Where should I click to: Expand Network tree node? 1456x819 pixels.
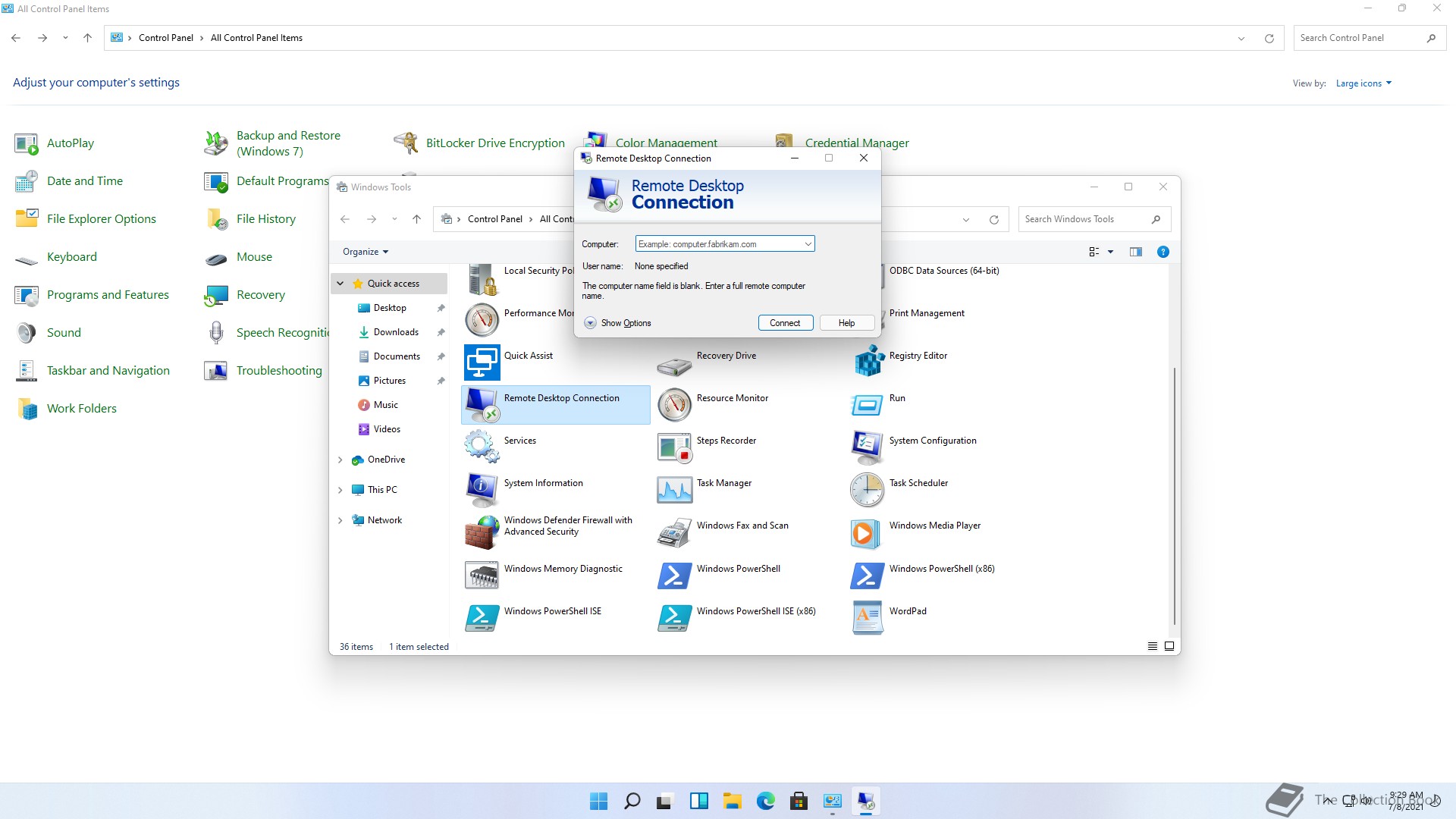pyautogui.click(x=340, y=520)
